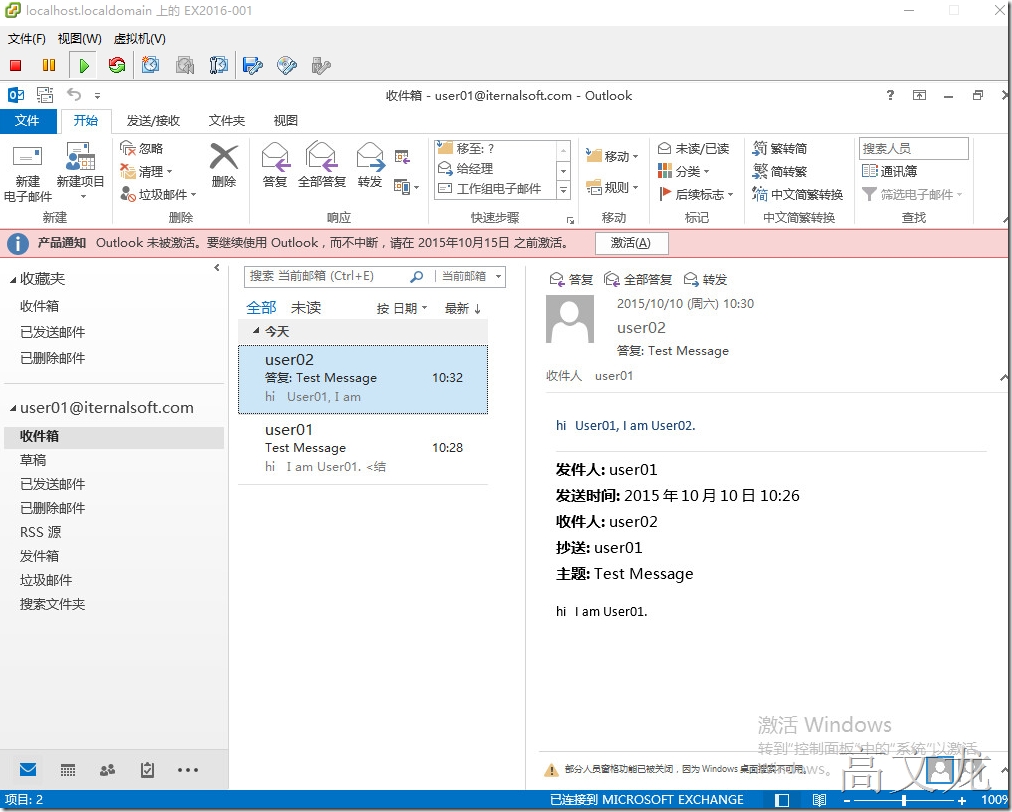The width and height of the screenshot is (1012, 812).
Task: Open Mail view envelope icon in navigation bar
Action: coord(28,769)
